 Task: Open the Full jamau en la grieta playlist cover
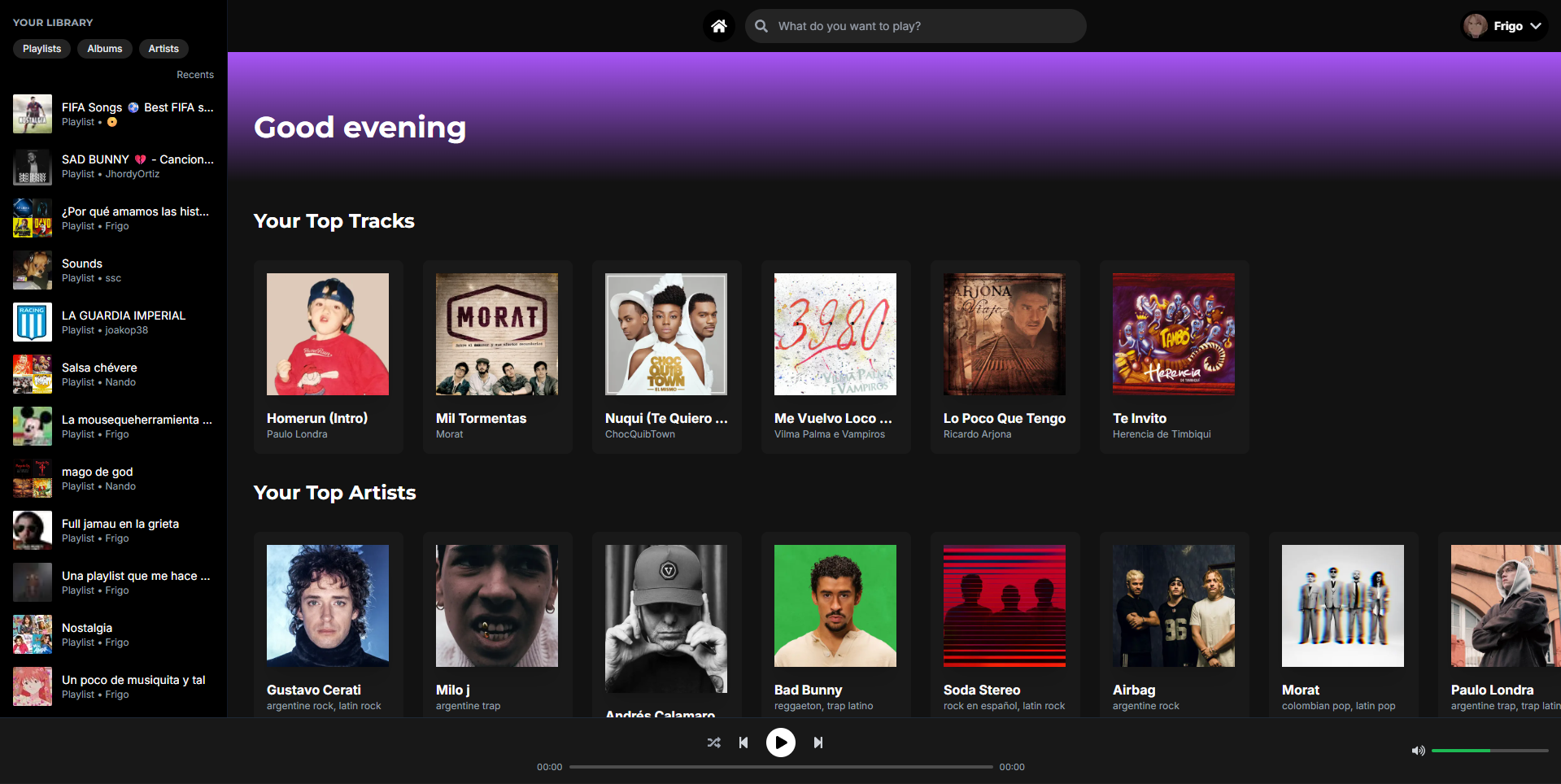click(33, 530)
